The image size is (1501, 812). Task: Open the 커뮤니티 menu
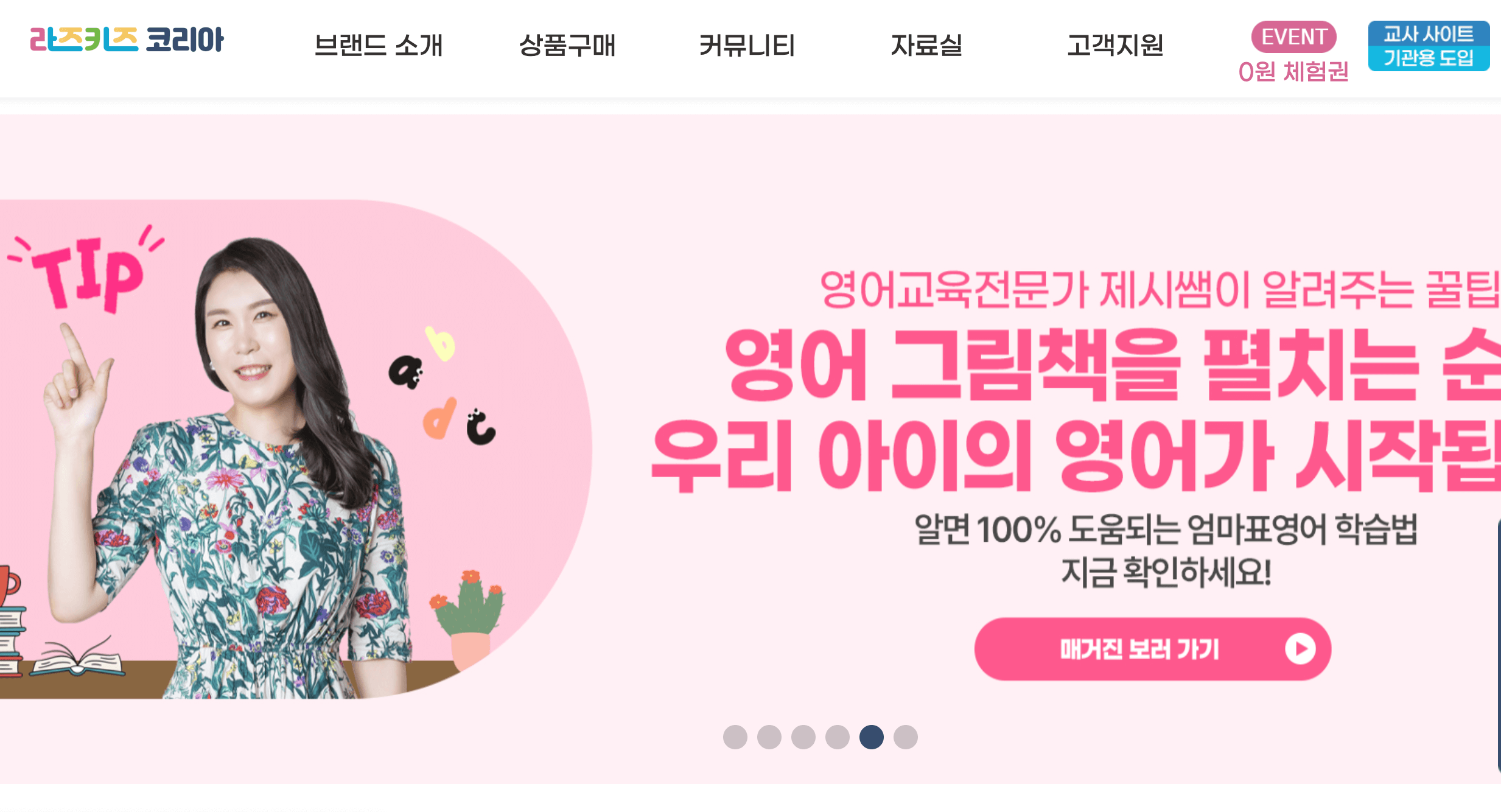[747, 45]
